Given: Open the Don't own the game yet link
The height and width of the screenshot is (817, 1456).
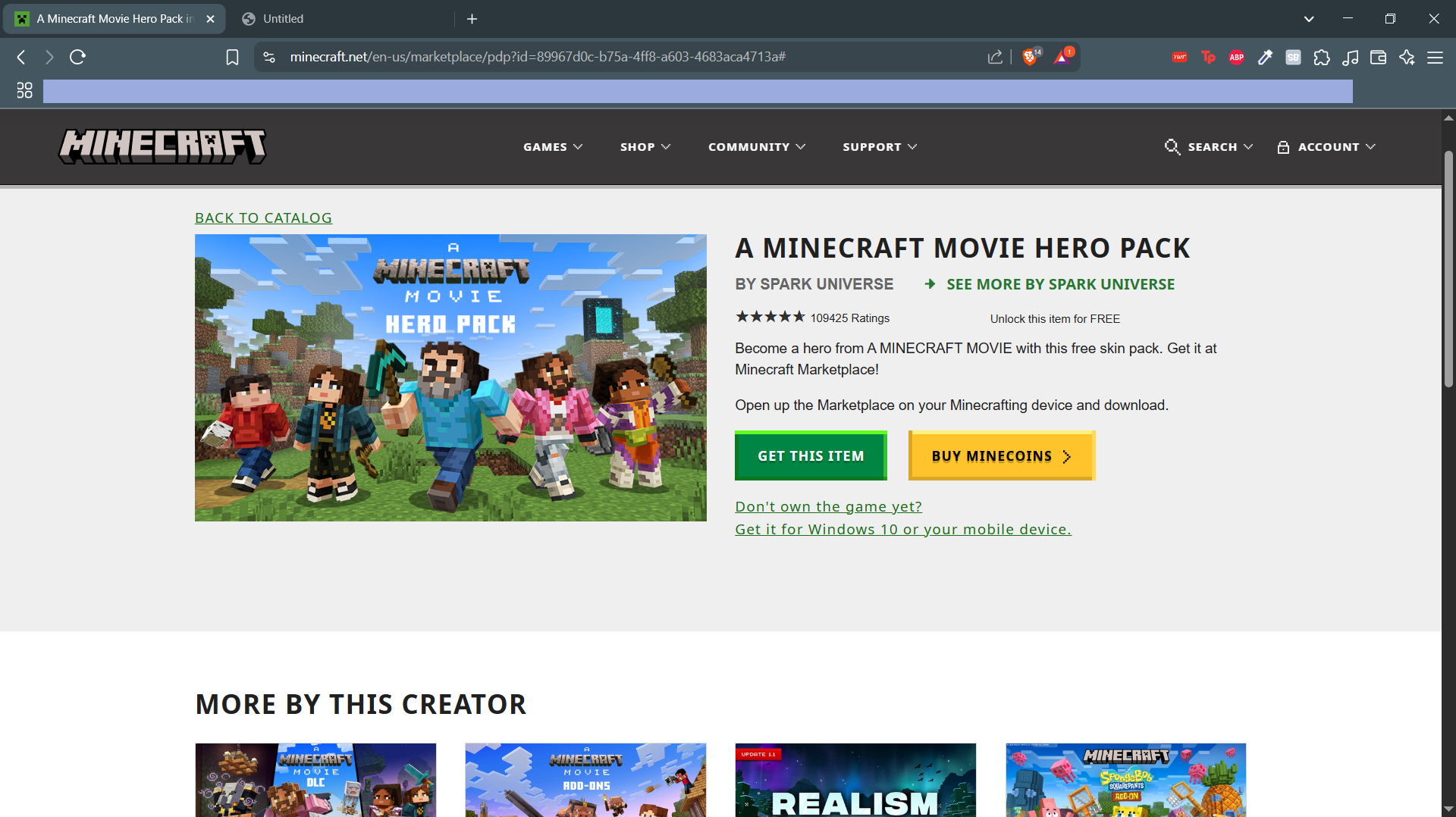Looking at the screenshot, I should coord(828,506).
